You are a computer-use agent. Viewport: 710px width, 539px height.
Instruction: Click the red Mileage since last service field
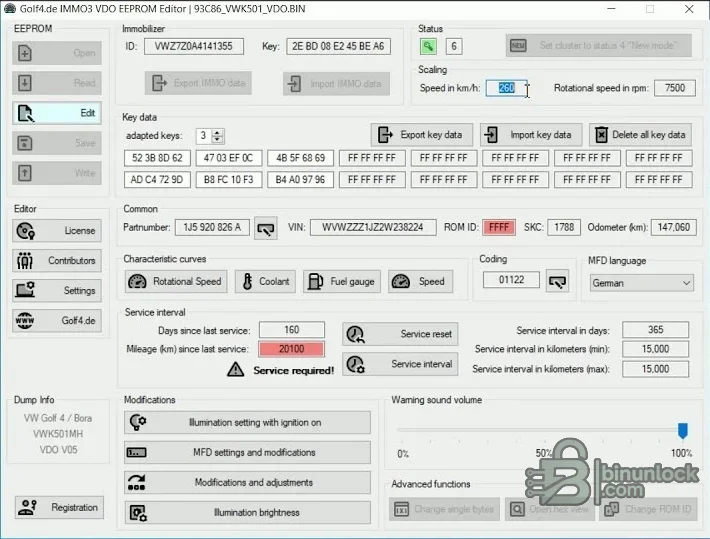click(292, 349)
